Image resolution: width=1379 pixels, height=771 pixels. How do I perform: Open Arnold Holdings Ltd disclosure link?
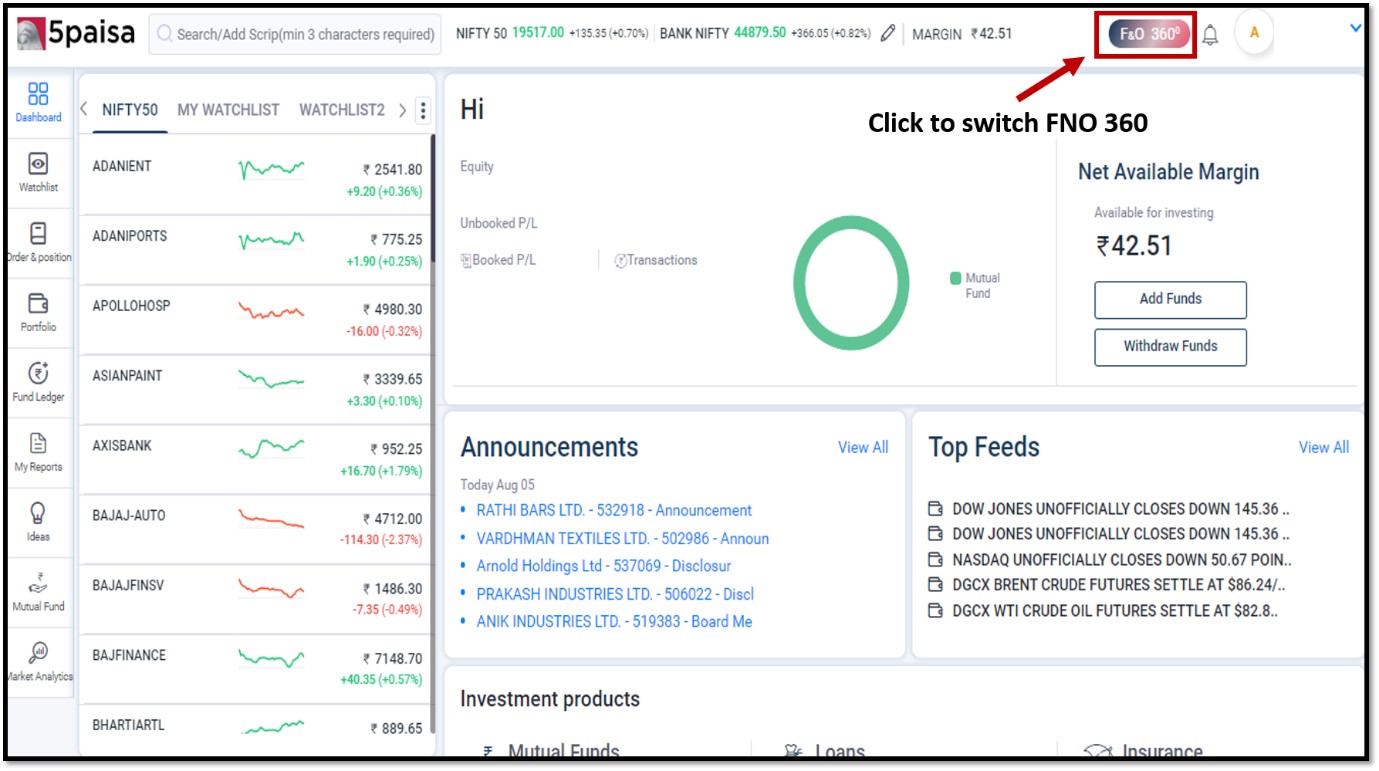pyautogui.click(x=604, y=566)
